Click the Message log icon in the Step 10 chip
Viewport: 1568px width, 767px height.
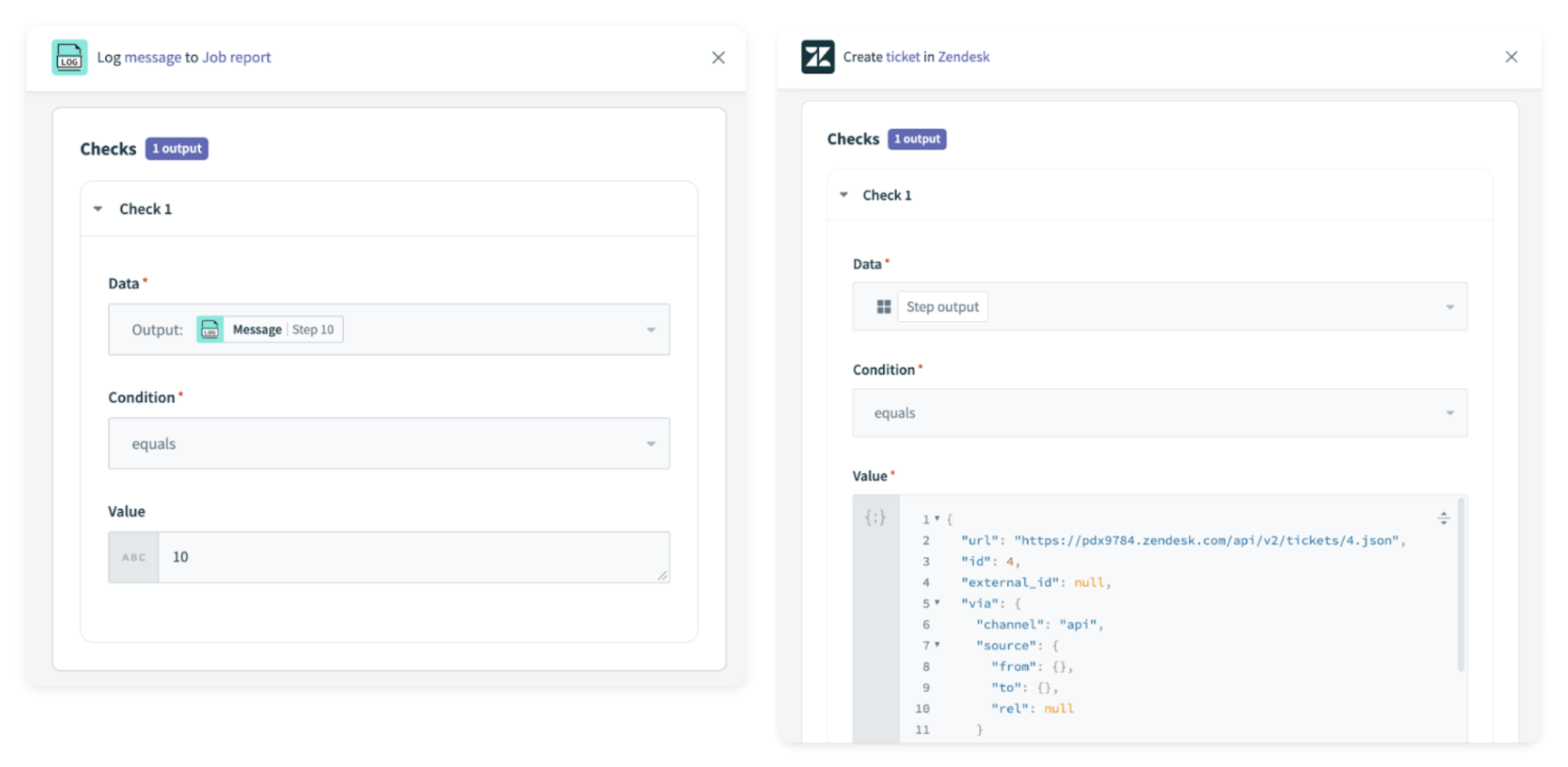[x=212, y=329]
